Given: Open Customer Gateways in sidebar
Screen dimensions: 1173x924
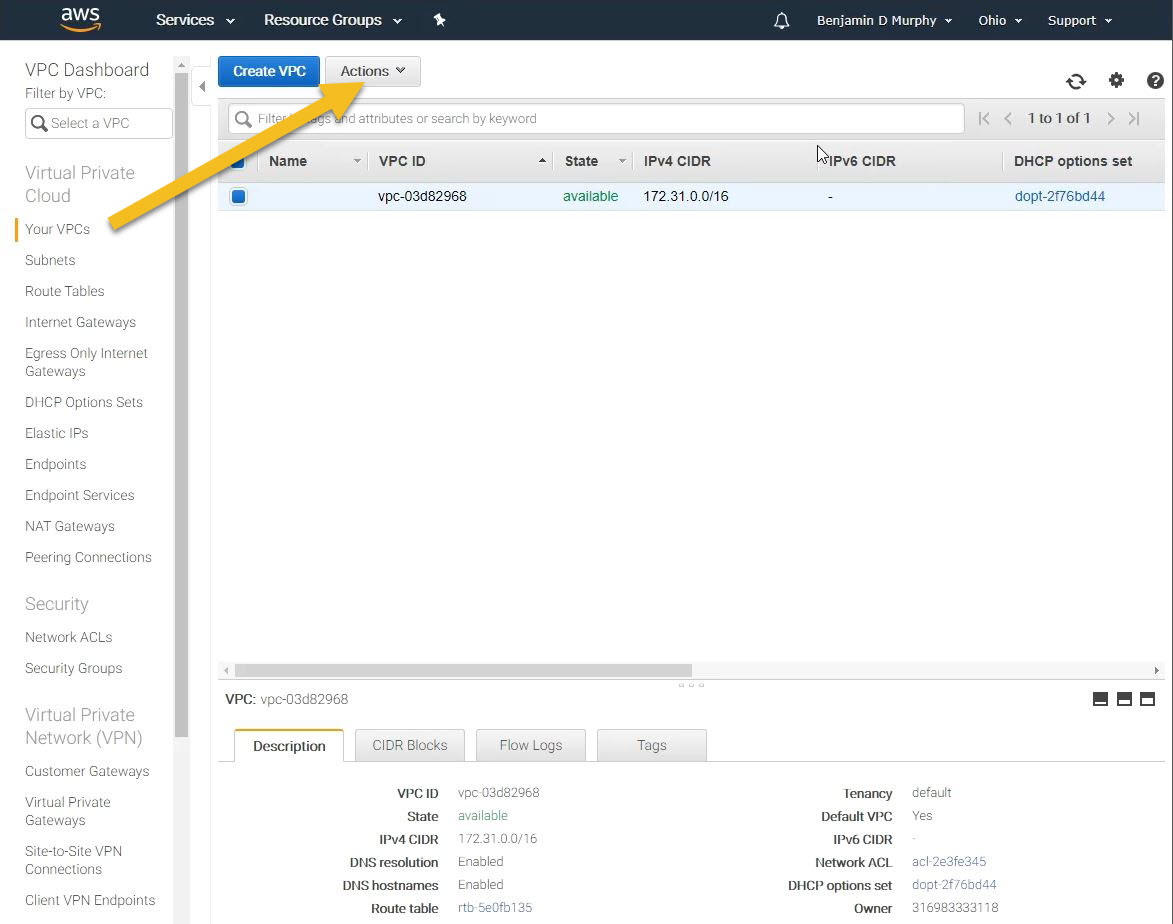Looking at the screenshot, I should tap(87, 771).
